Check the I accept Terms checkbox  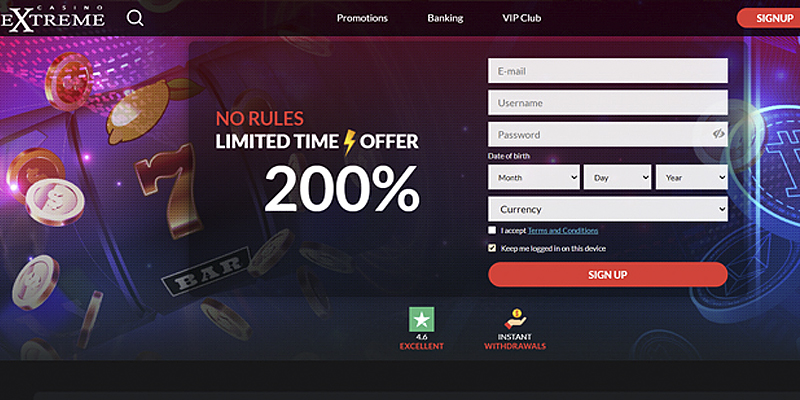pos(492,230)
